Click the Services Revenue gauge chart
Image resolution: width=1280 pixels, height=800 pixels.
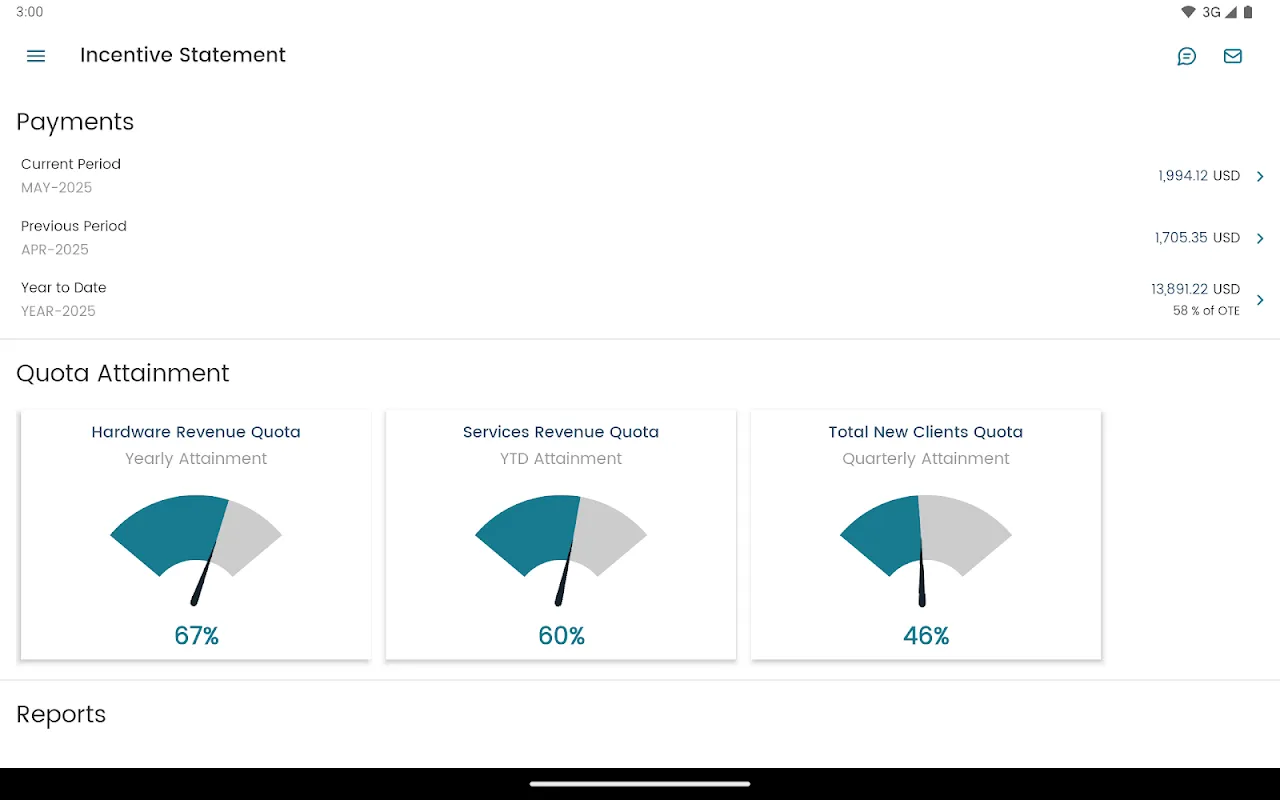[x=561, y=550]
